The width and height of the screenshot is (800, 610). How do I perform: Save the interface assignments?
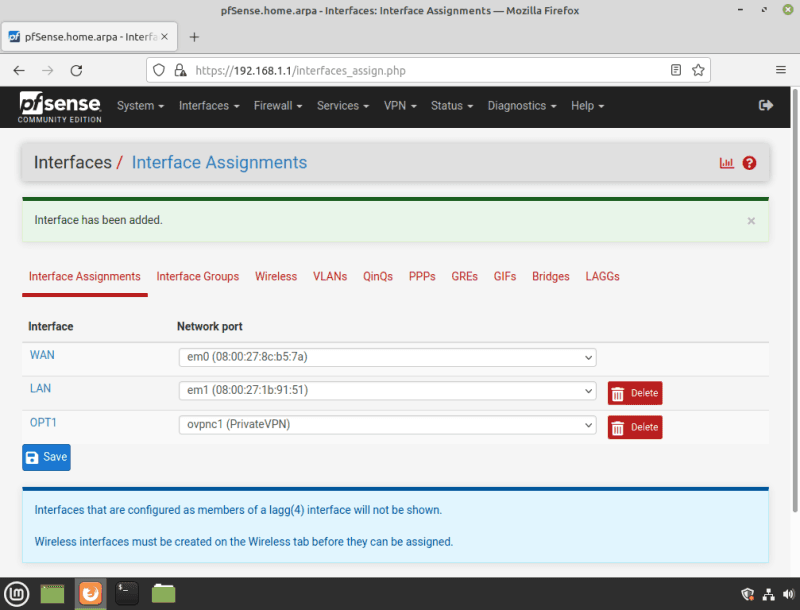[x=46, y=457]
